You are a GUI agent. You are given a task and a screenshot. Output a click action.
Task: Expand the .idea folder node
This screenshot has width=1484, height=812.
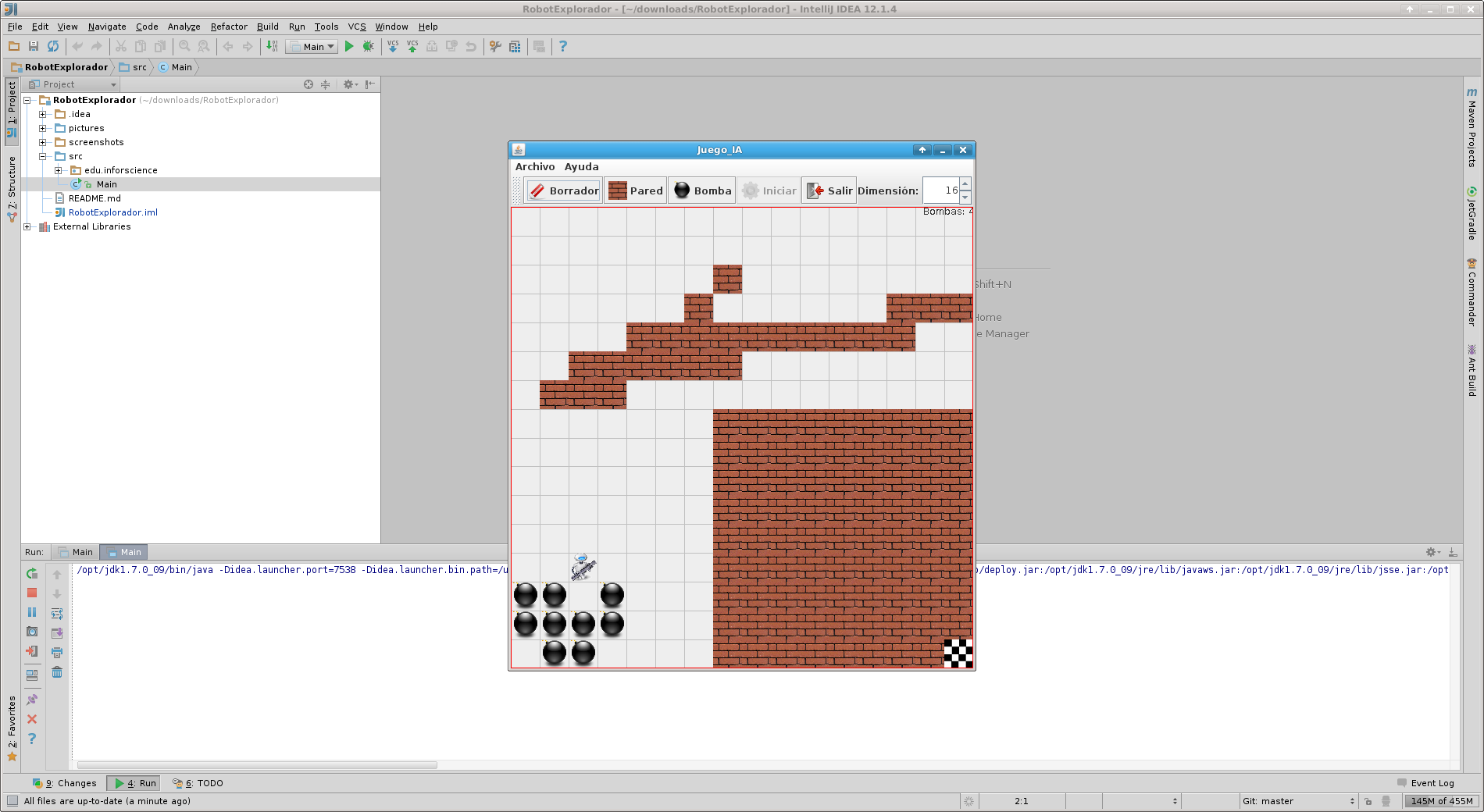(x=43, y=114)
